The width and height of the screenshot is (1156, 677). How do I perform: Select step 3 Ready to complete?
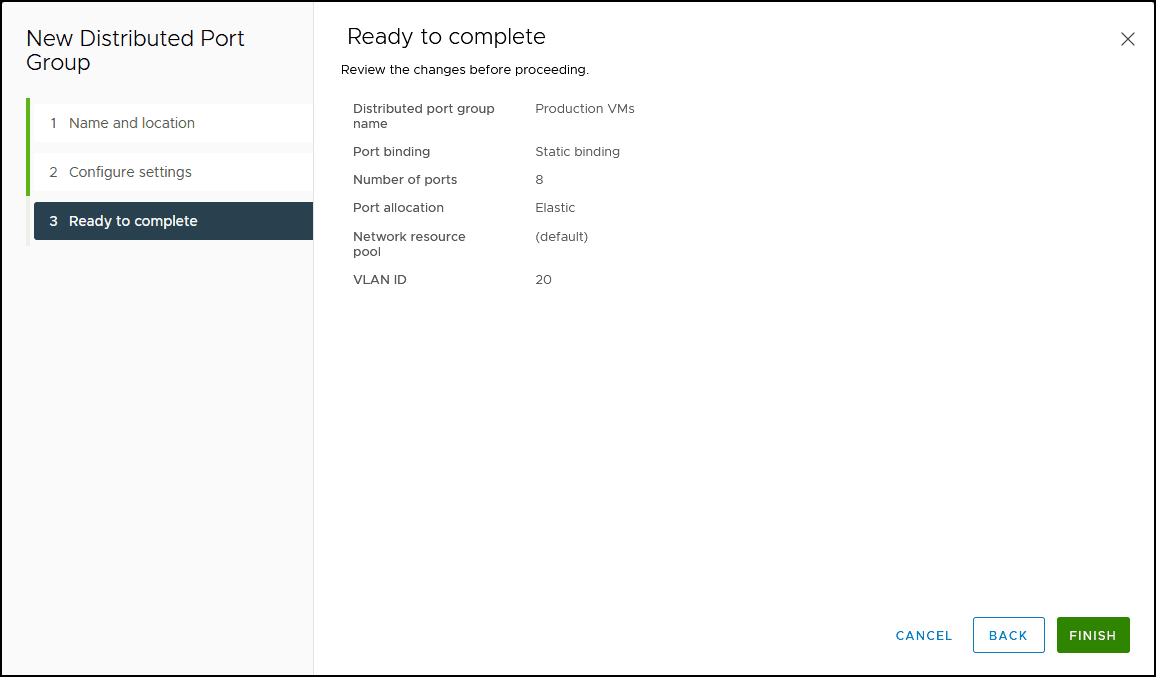(x=173, y=221)
